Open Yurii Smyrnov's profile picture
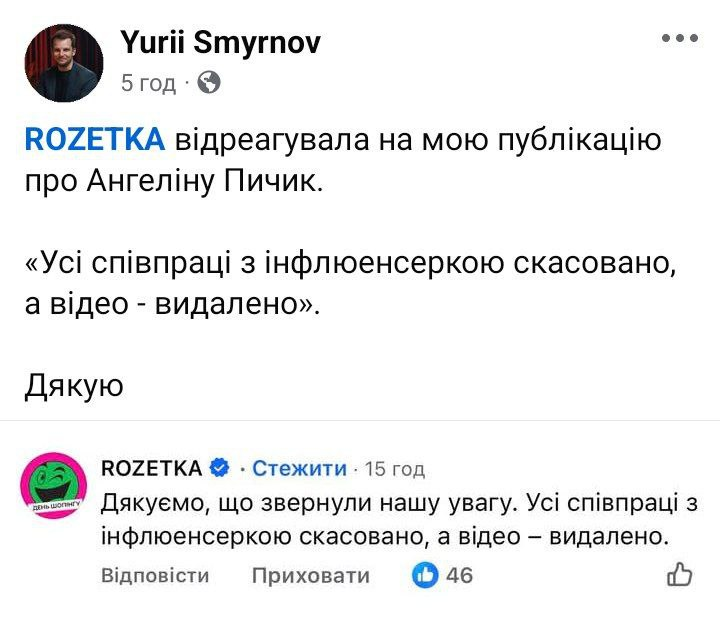This screenshot has height=621, width=720. [x=64, y=63]
